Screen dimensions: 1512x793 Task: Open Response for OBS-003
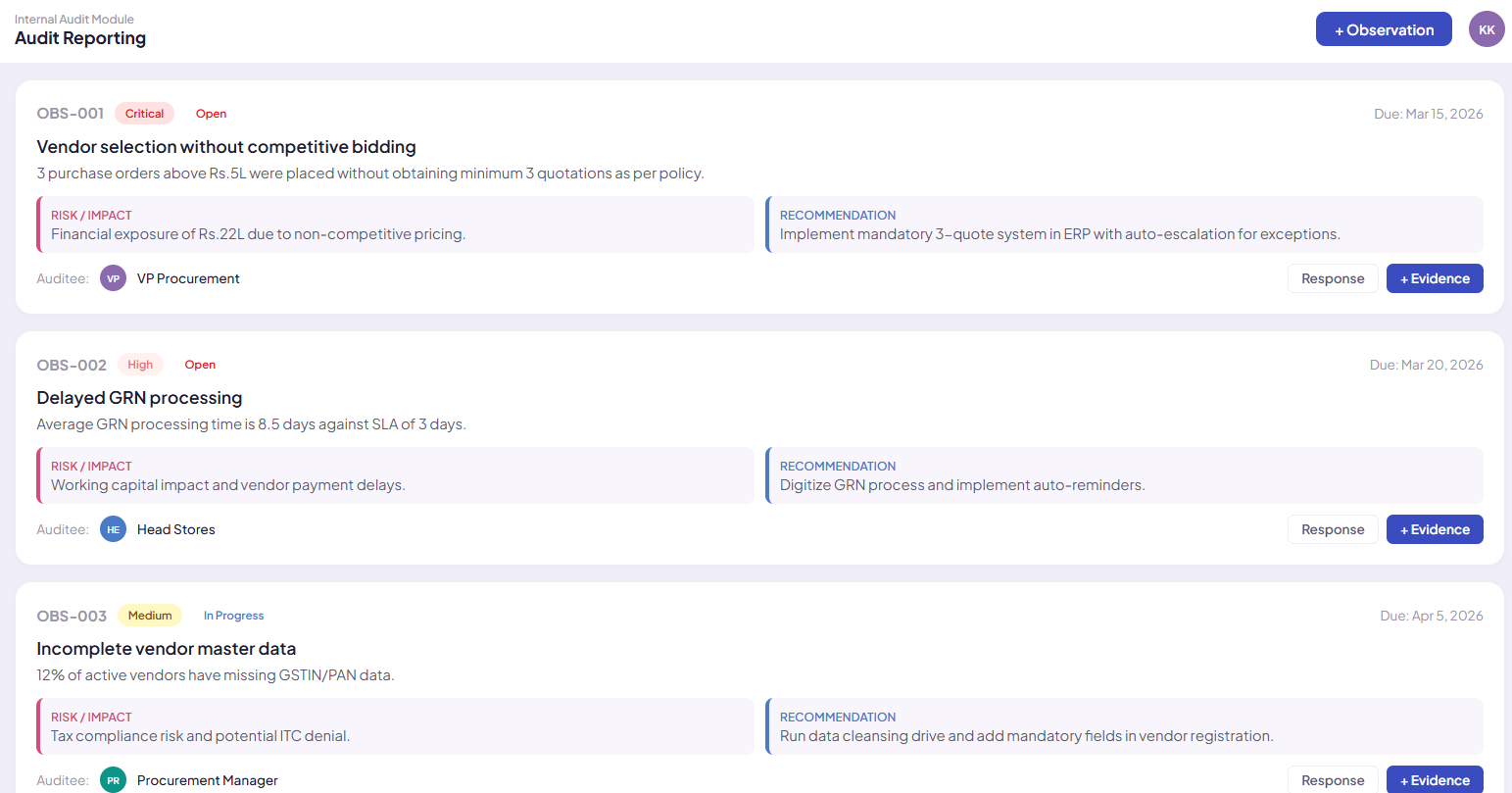tap(1333, 779)
